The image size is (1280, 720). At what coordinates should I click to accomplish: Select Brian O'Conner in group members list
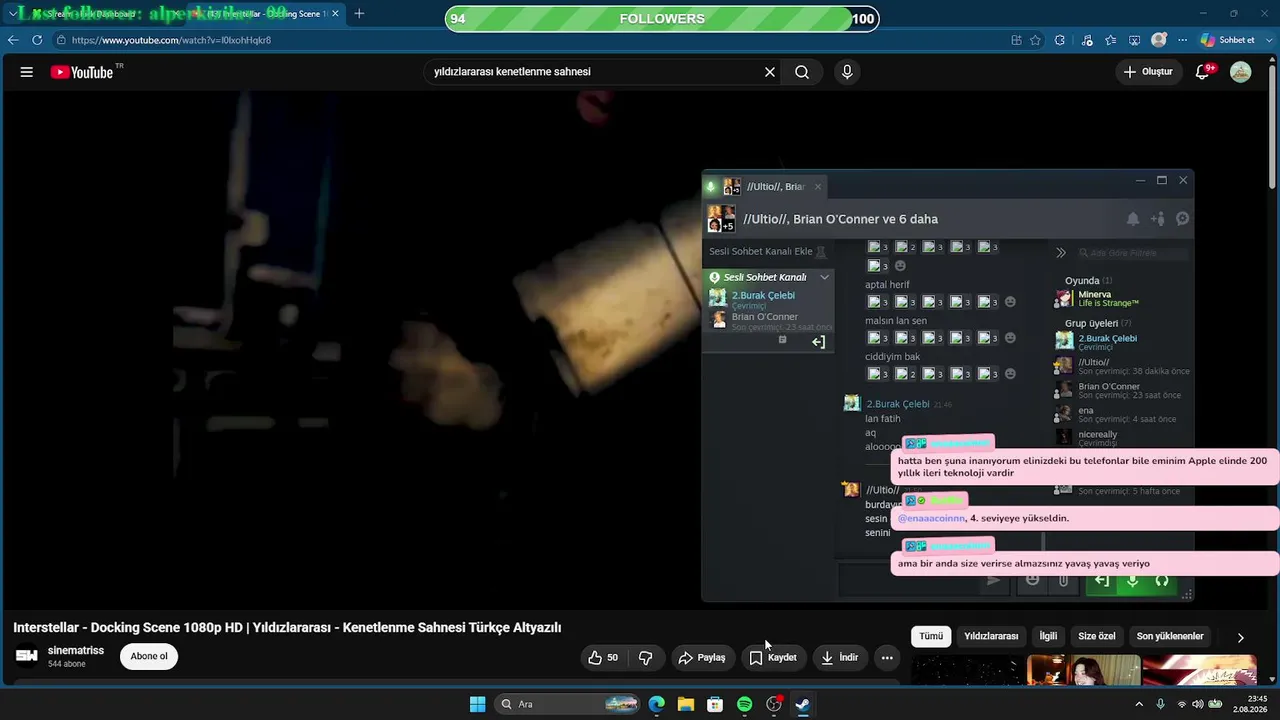pos(1121,390)
